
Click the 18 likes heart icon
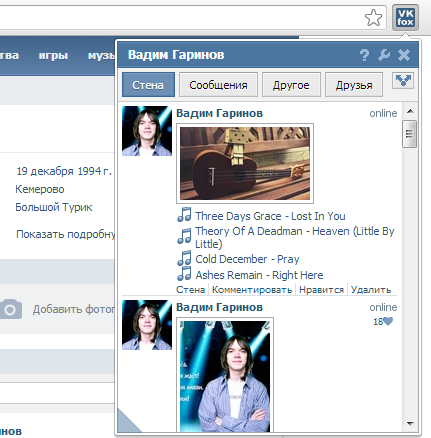(388, 321)
